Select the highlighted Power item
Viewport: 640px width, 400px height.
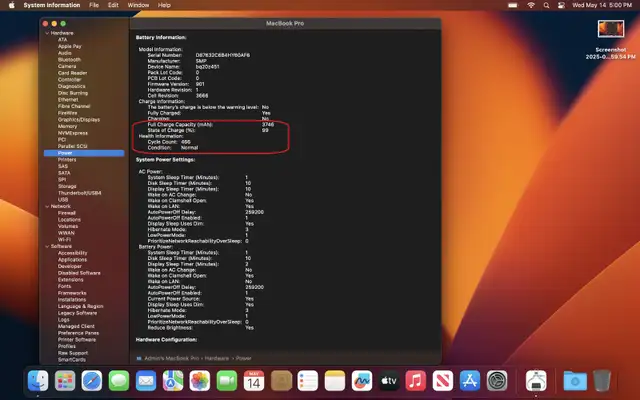[84, 153]
